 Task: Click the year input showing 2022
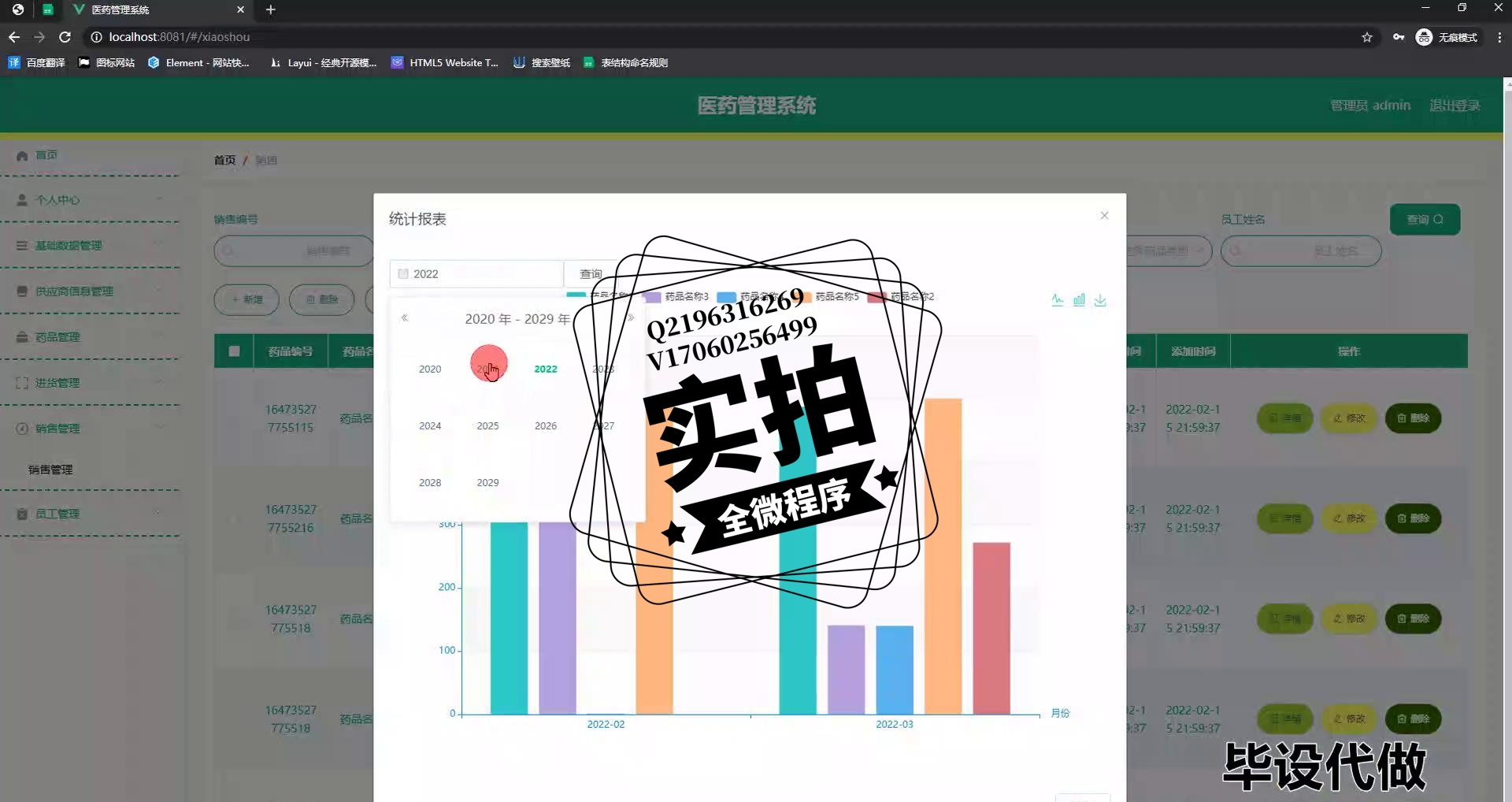[476, 273]
